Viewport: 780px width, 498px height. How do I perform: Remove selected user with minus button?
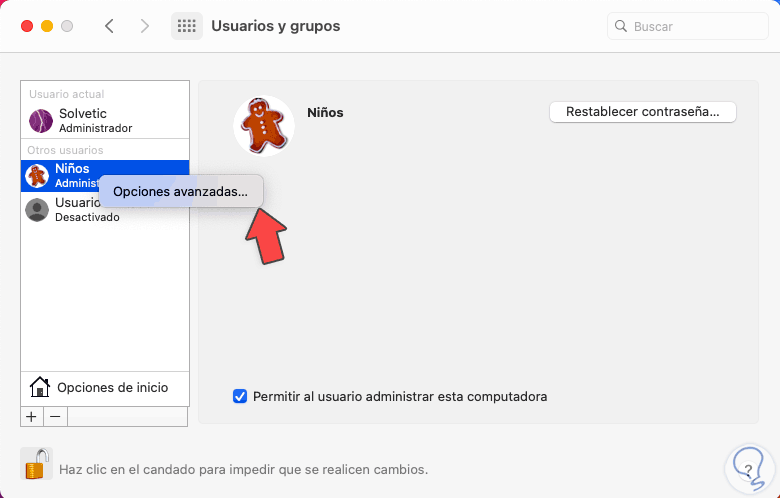(55, 416)
